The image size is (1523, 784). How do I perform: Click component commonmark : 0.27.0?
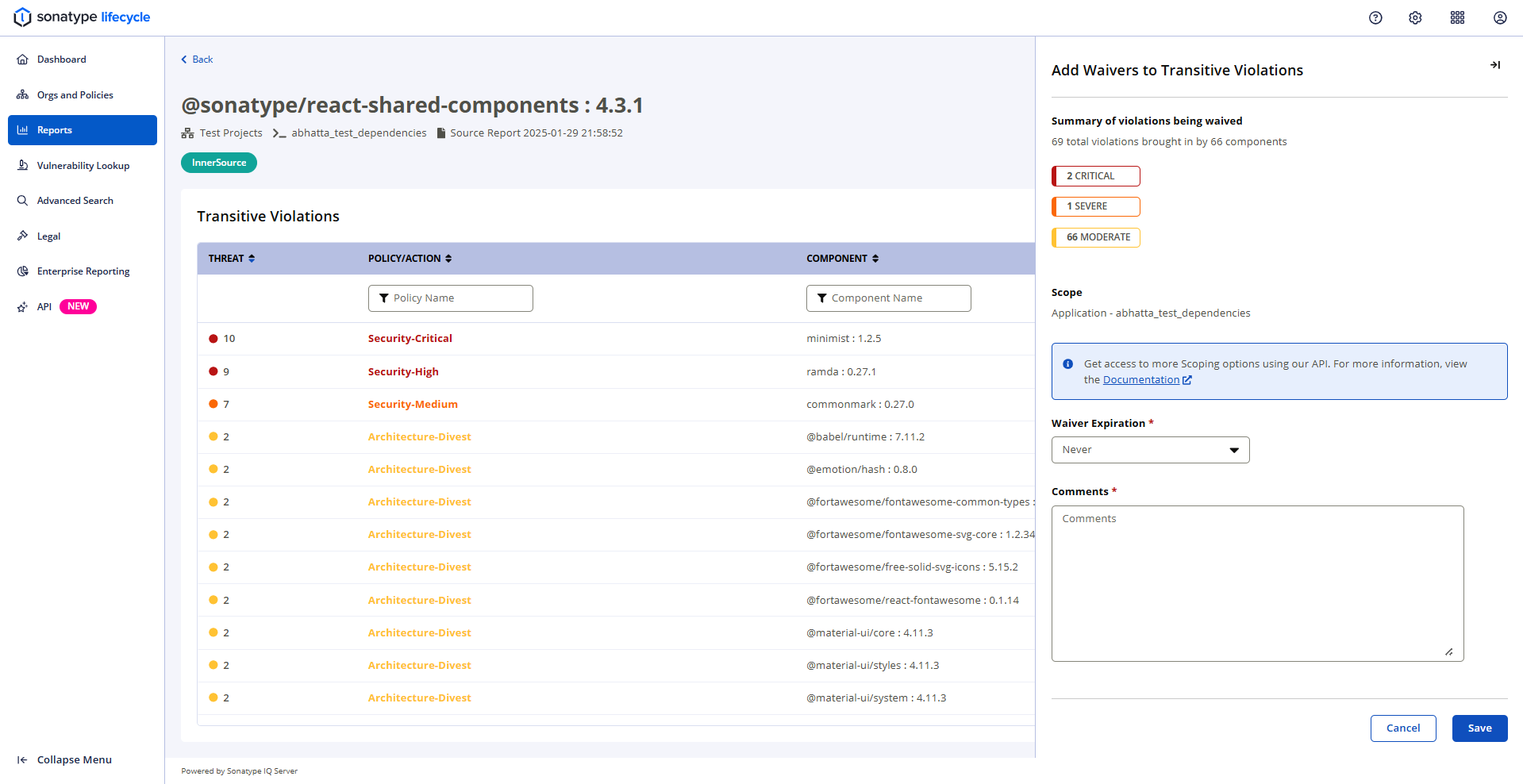(860, 404)
